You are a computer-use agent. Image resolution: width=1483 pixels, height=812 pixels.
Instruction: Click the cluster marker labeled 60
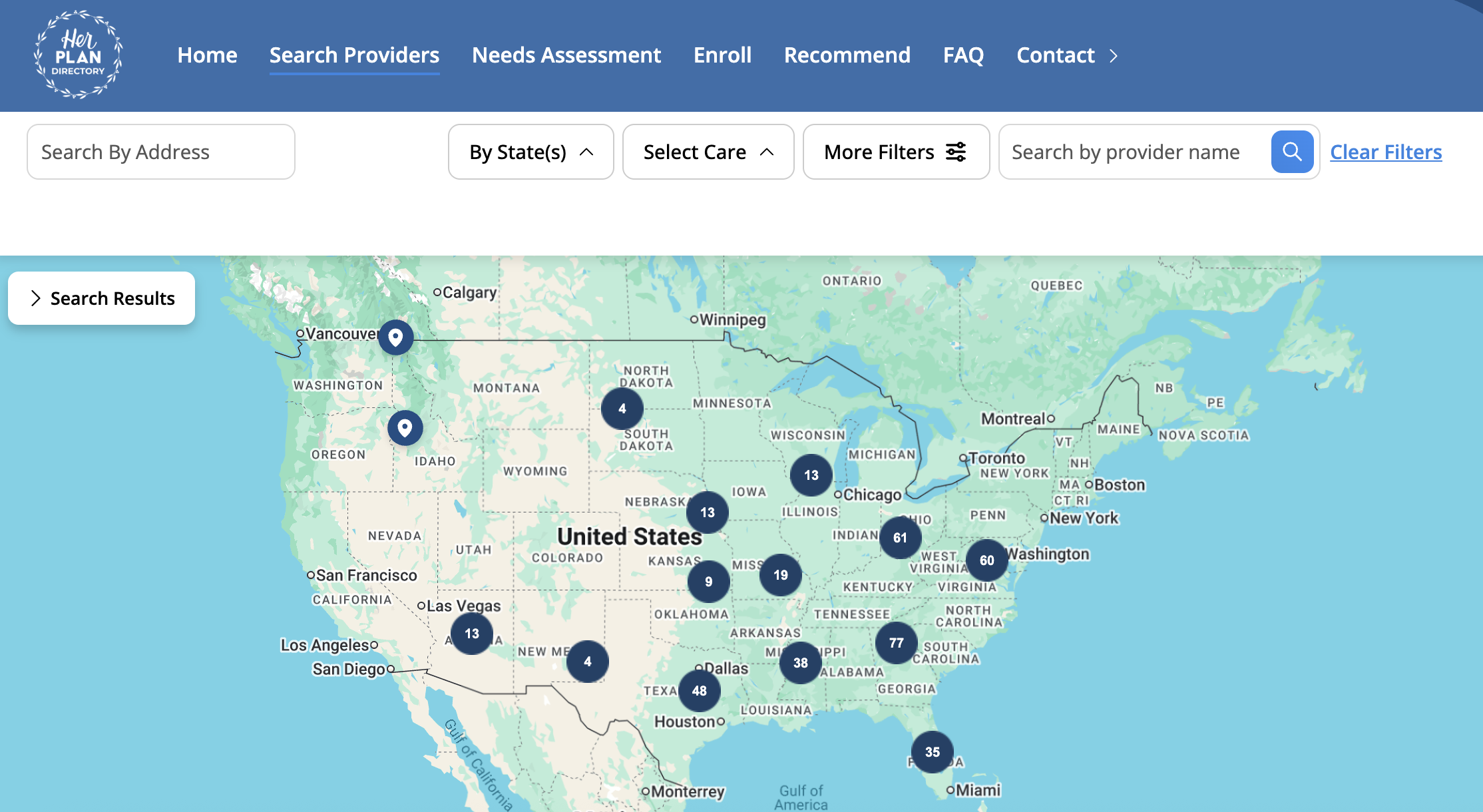(x=986, y=560)
